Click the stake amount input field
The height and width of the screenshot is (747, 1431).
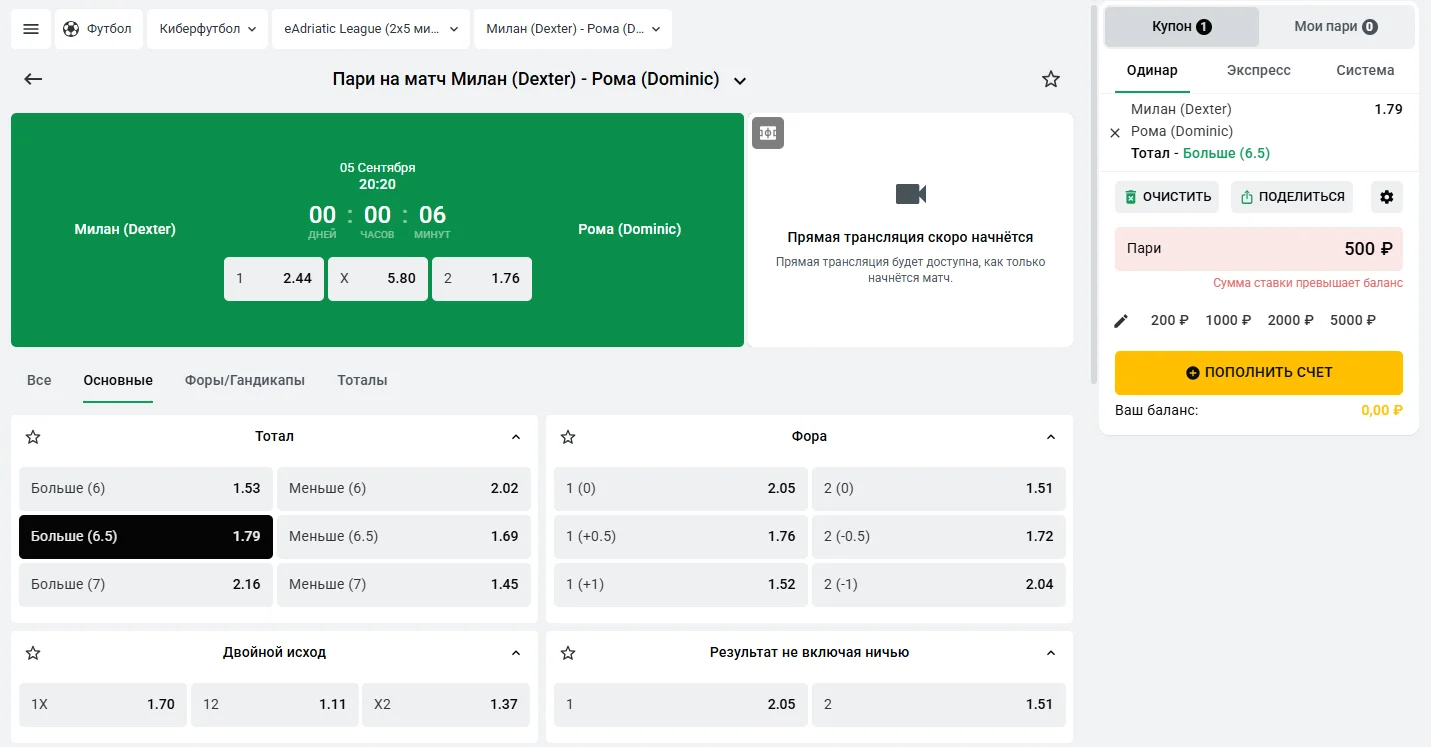click(x=1258, y=249)
